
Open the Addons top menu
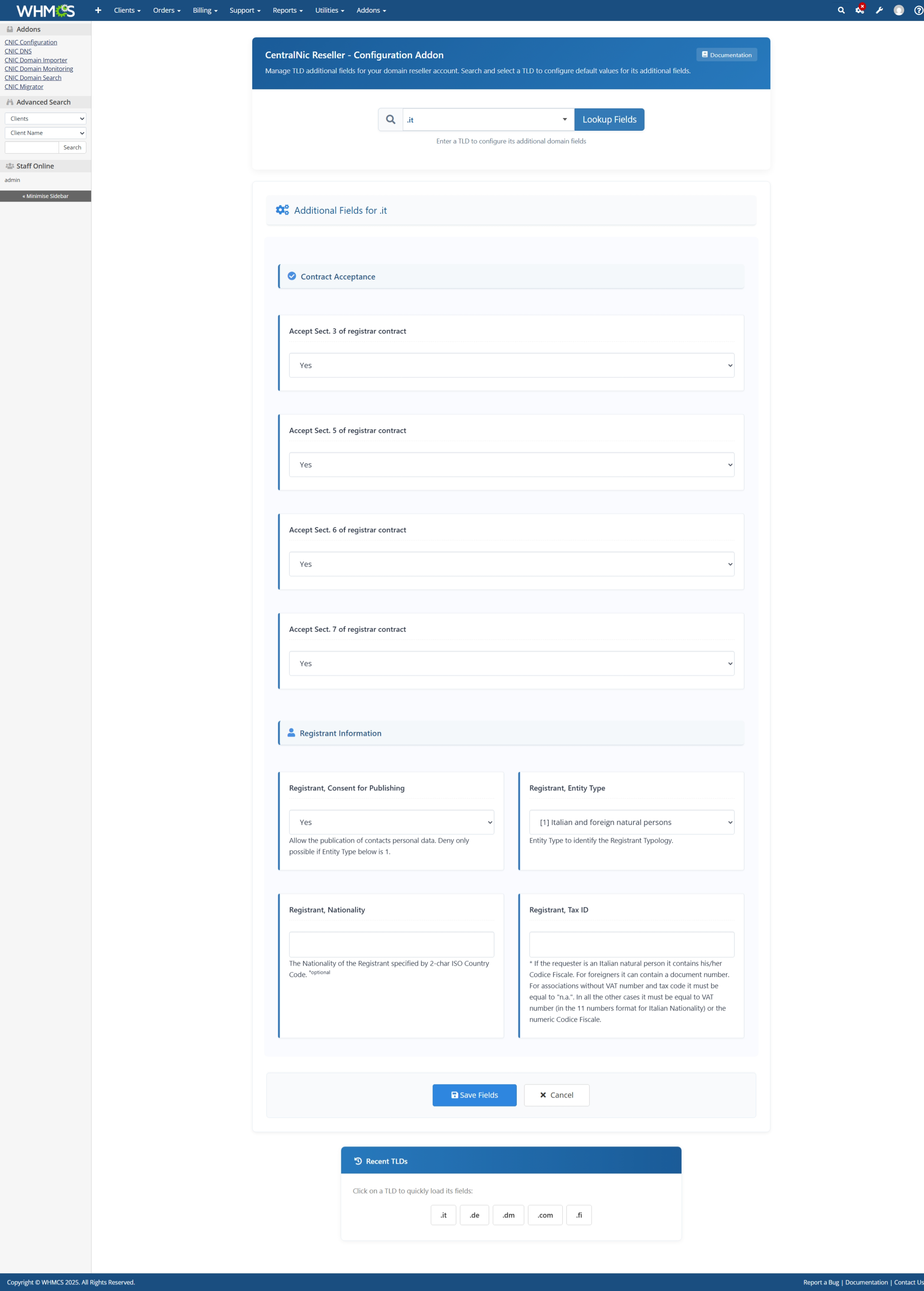(371, 10)
